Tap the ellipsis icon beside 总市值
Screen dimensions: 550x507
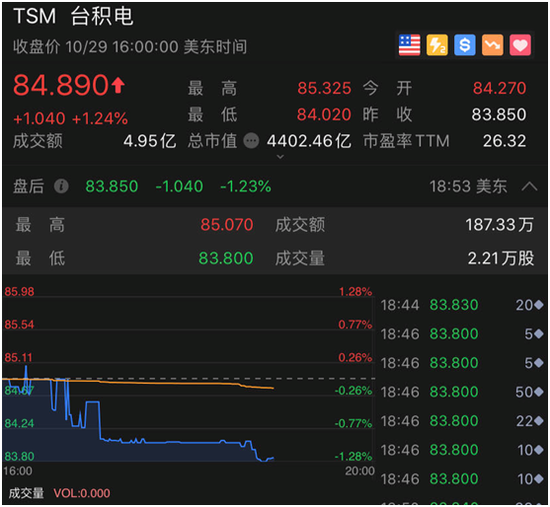pos(251,141)
